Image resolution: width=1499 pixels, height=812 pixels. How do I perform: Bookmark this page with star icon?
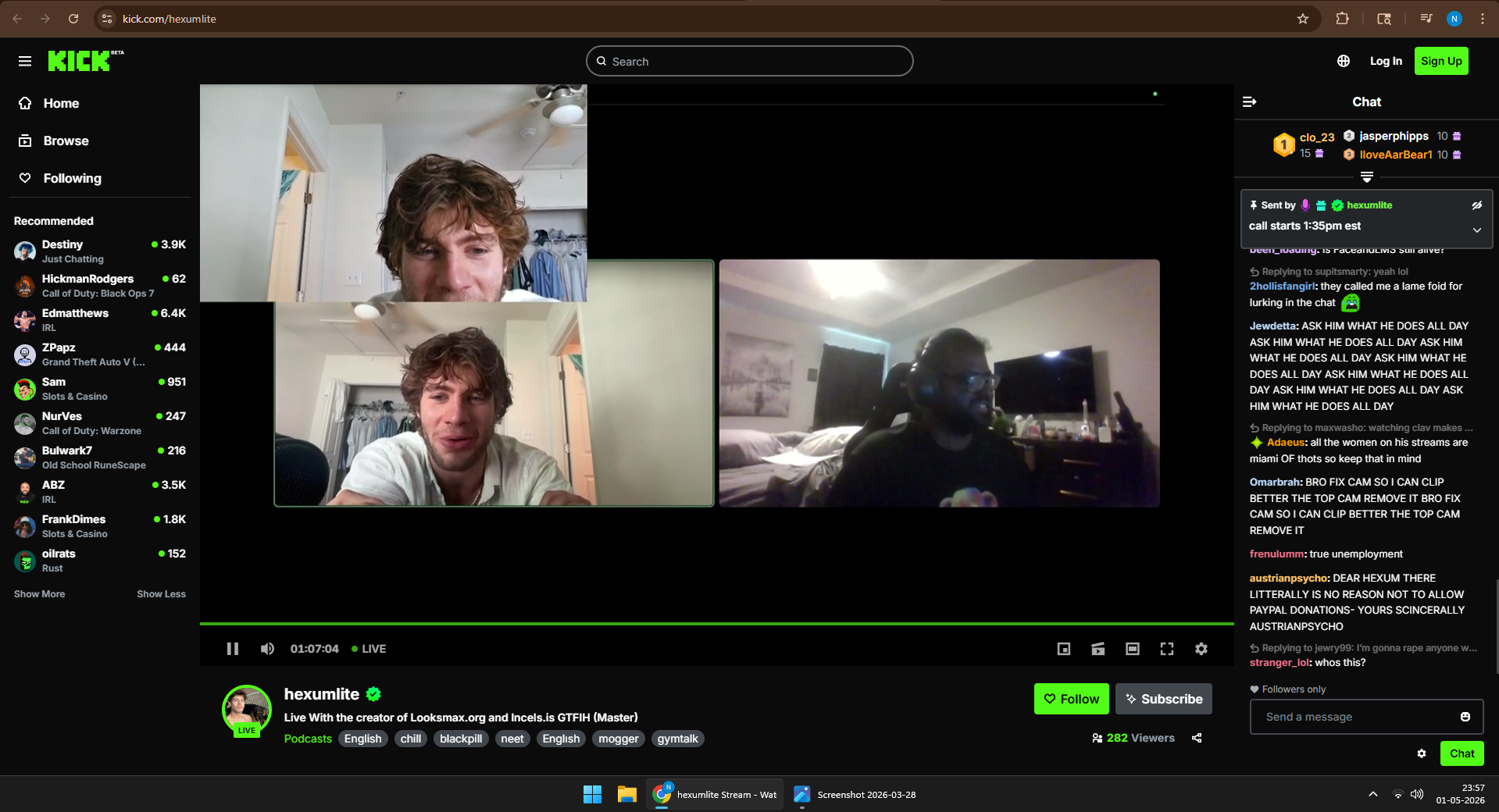[1303, 19]
